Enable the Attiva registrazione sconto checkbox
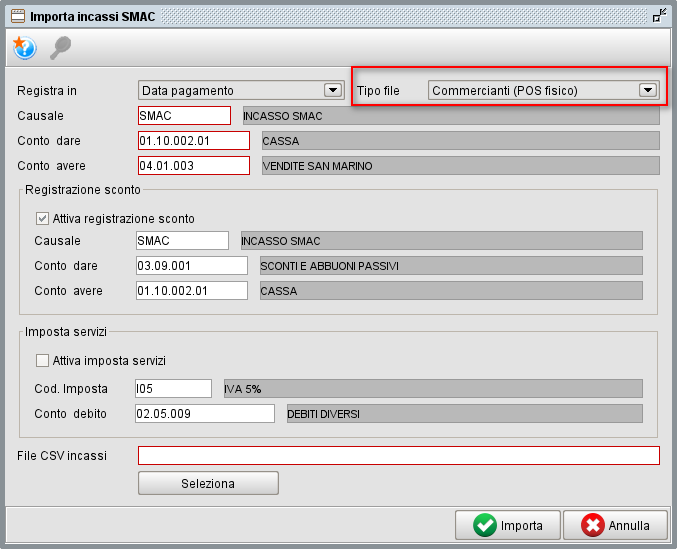Image resolution: width=677 pixels, height=549 pixels. coord(42,218)
